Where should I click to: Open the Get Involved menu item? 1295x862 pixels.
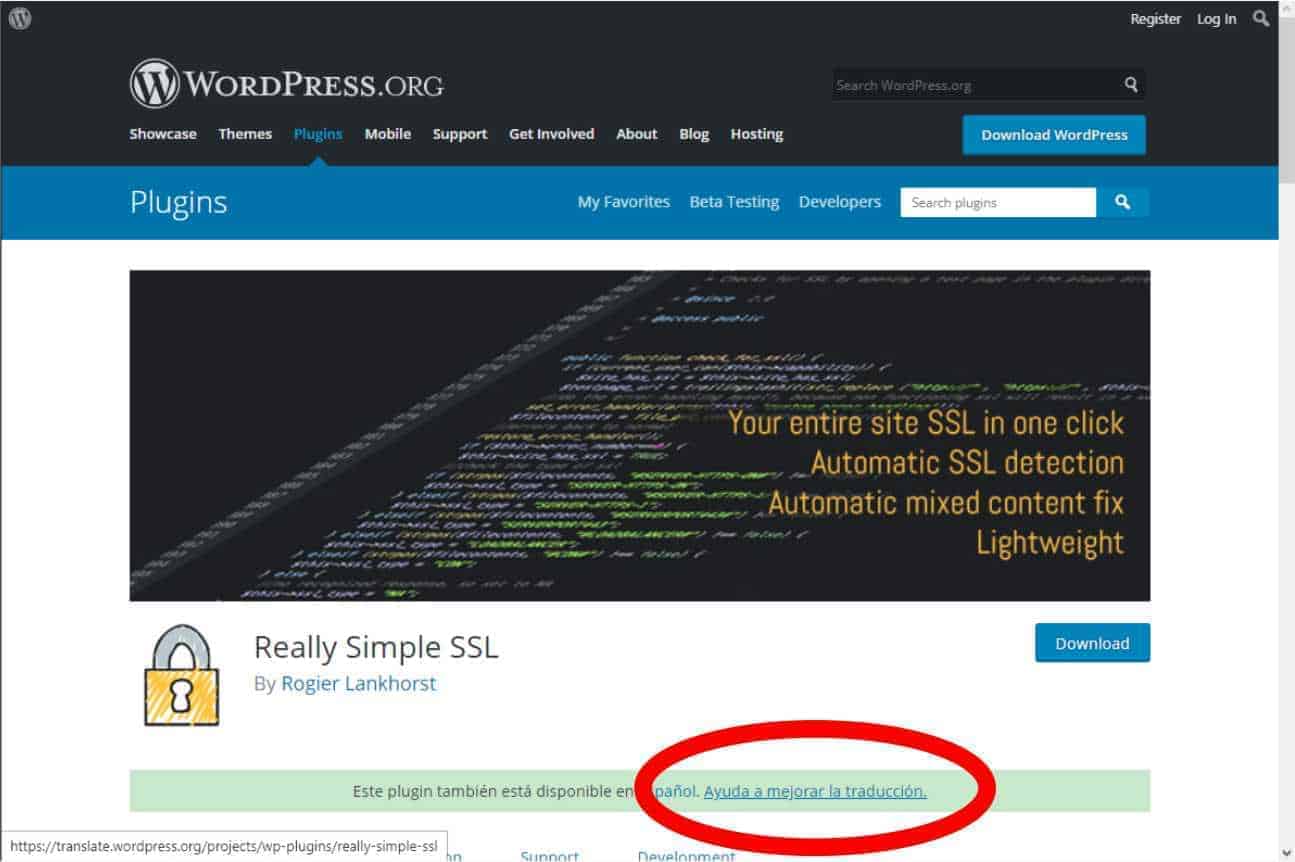[x=551, y=134]
